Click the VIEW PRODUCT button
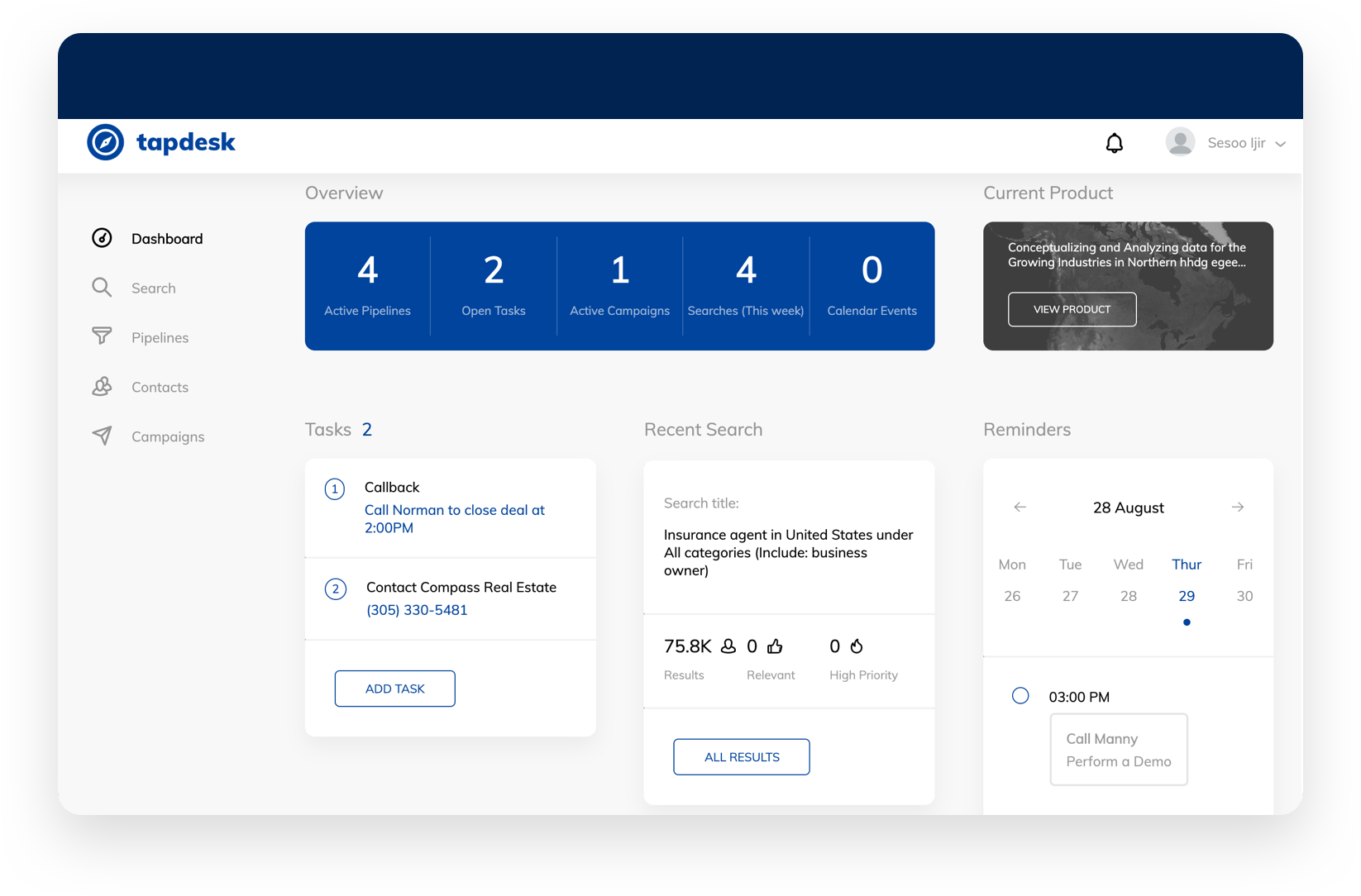The image size is (1361, 896). coord(1072,308)
